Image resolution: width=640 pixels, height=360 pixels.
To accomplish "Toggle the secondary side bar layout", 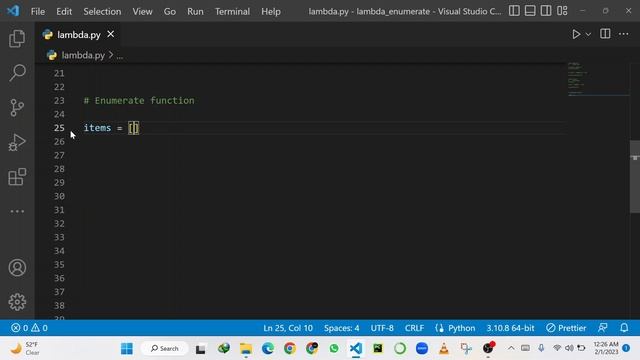I will 546,11.
